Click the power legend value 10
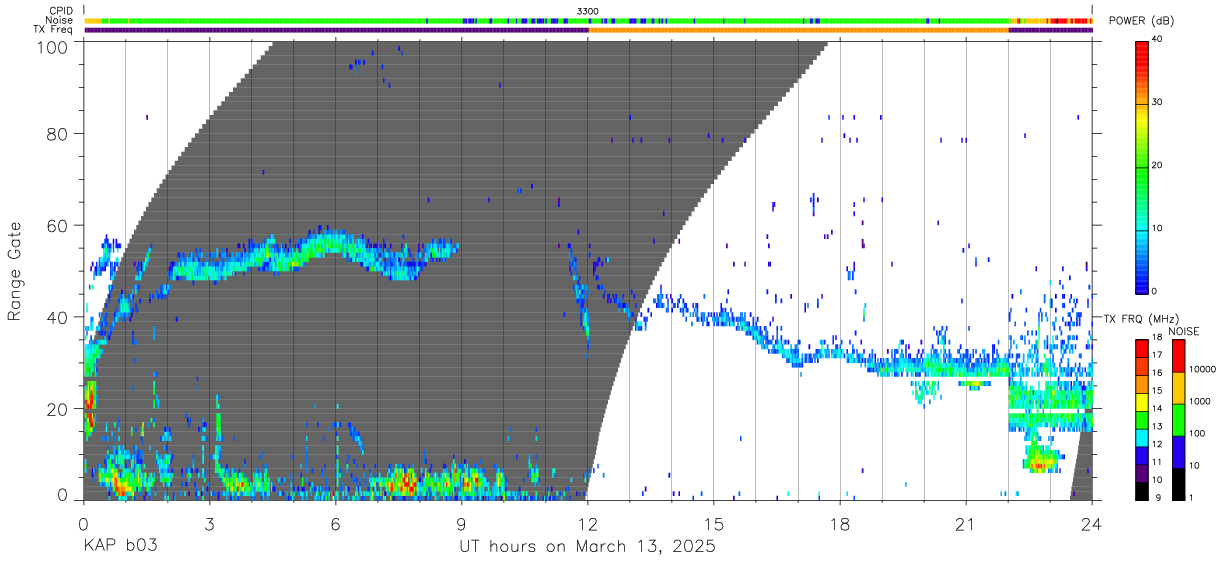1228x567 pixels. pos(1159,228)
